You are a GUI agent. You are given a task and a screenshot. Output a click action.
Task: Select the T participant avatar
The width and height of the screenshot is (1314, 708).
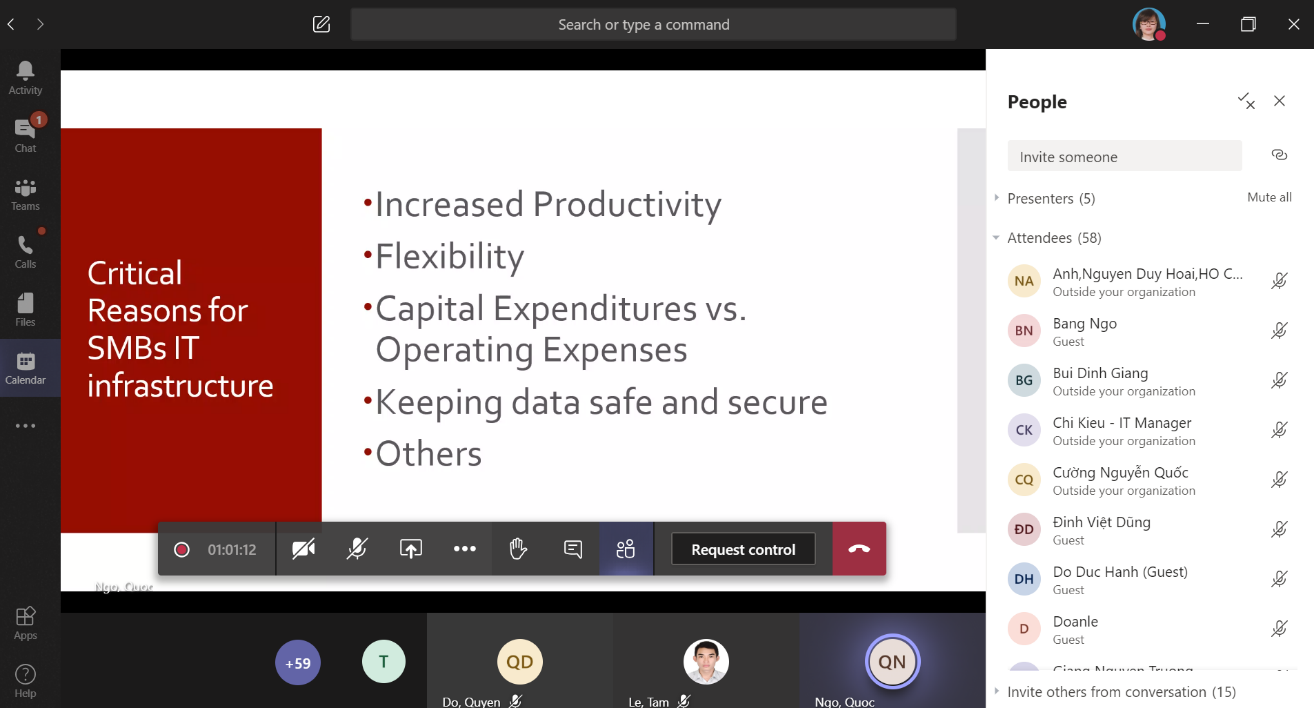coord(384,661)
